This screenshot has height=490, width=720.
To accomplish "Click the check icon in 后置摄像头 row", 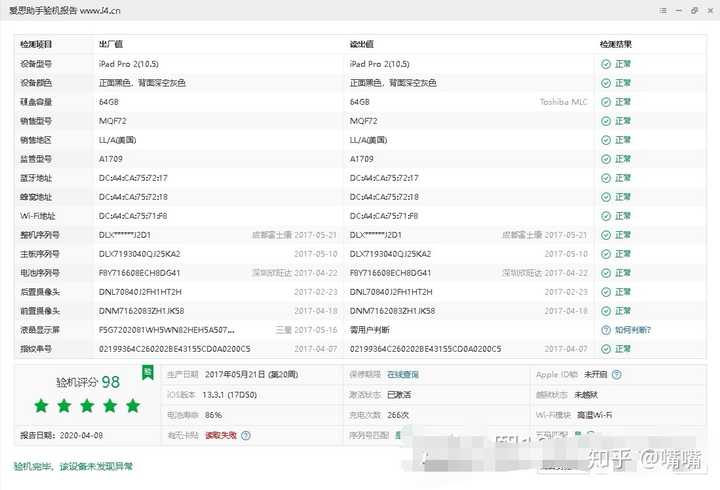I will point(606,292).
